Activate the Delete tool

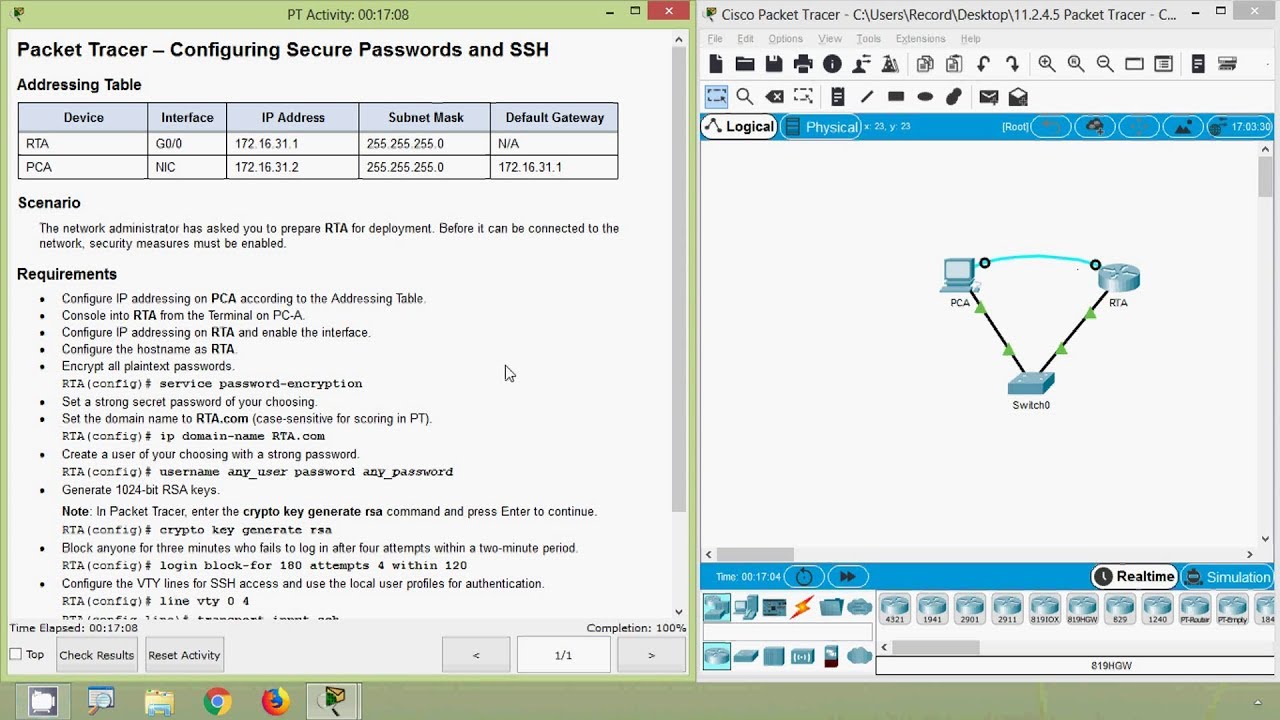pos(774,96)
